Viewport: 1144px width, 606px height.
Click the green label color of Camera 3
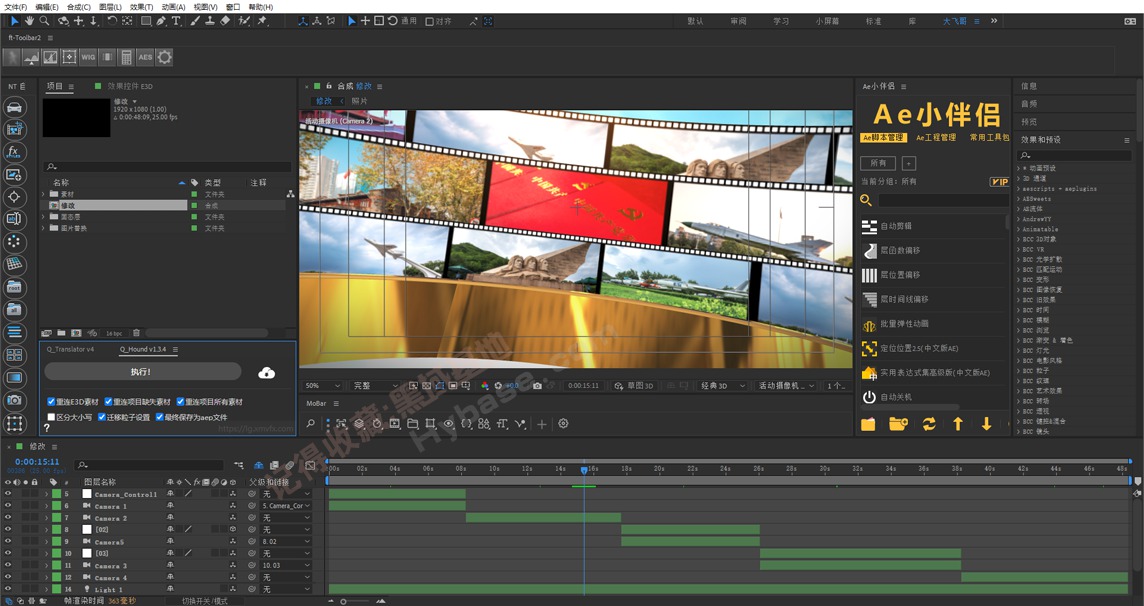coord(56,565)
